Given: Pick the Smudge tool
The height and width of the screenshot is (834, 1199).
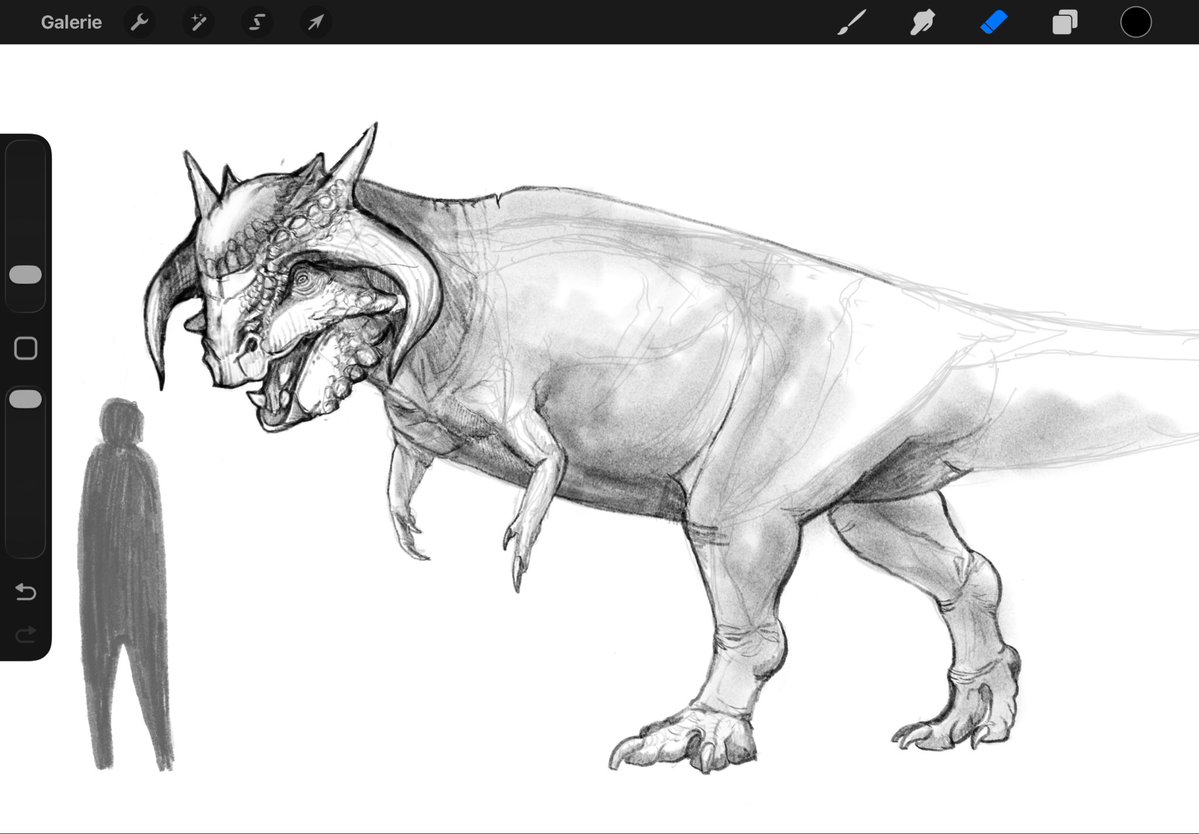Looking at the screenshot, I should [920, 22].
